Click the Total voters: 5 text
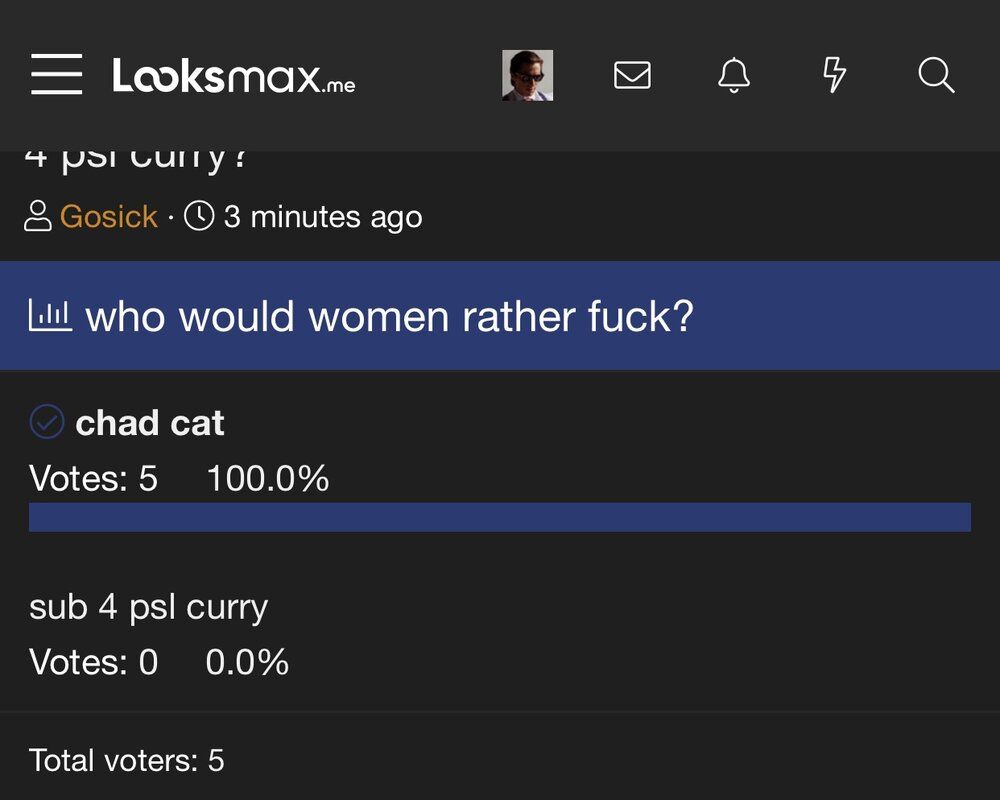 point(126,760)
